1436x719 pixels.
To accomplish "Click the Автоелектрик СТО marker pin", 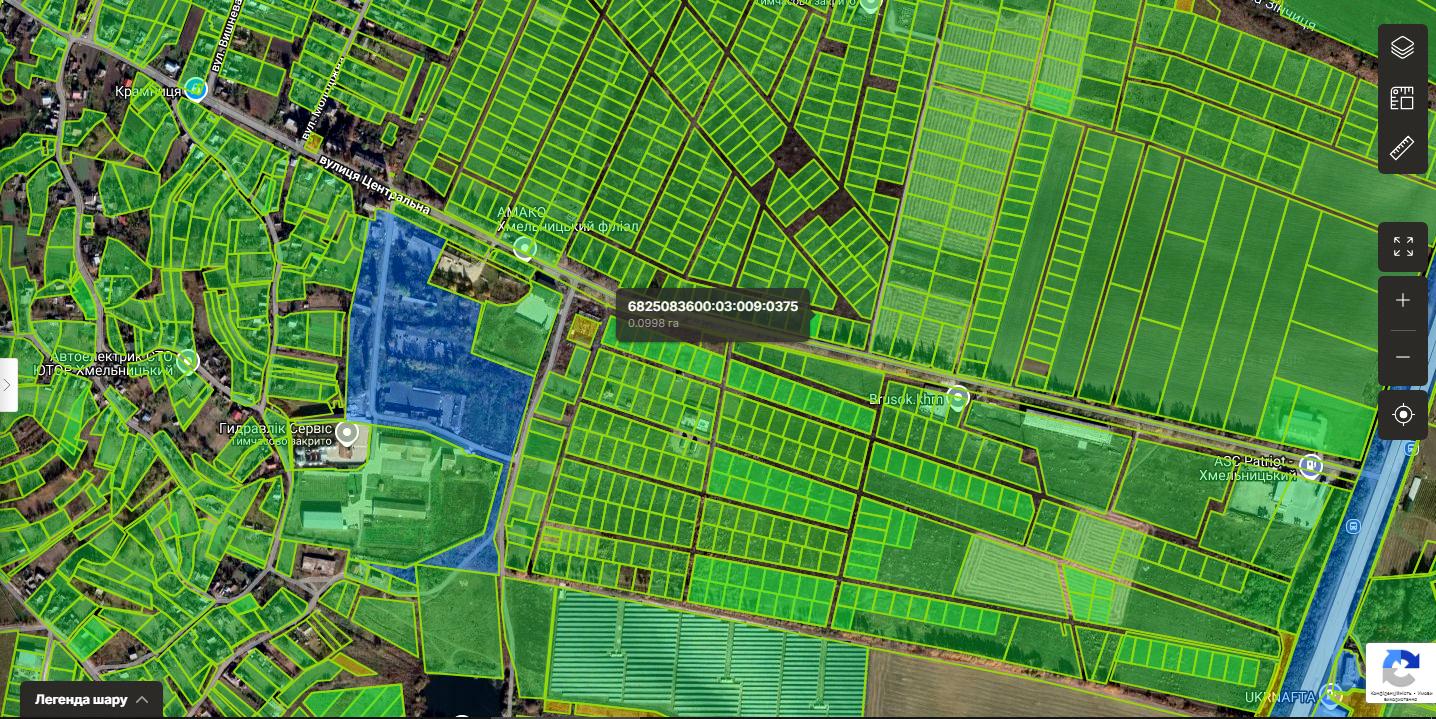I will [x=187, y=361].
